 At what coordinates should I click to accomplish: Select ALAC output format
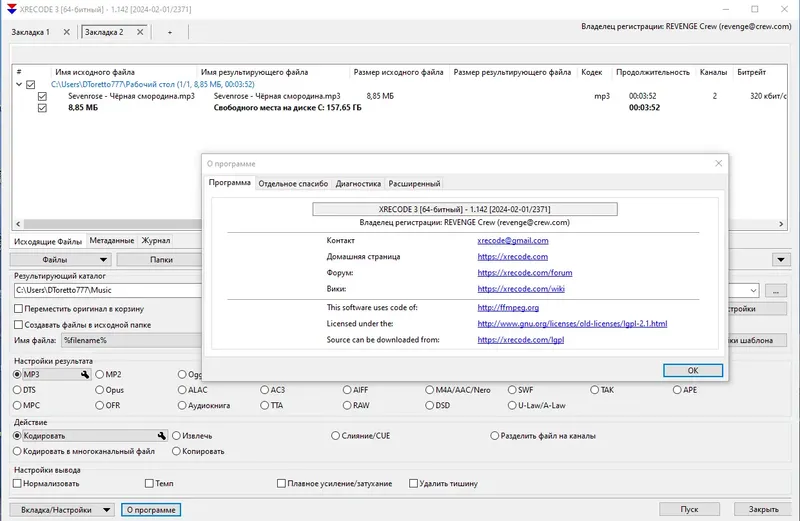(x=182, y=390)
